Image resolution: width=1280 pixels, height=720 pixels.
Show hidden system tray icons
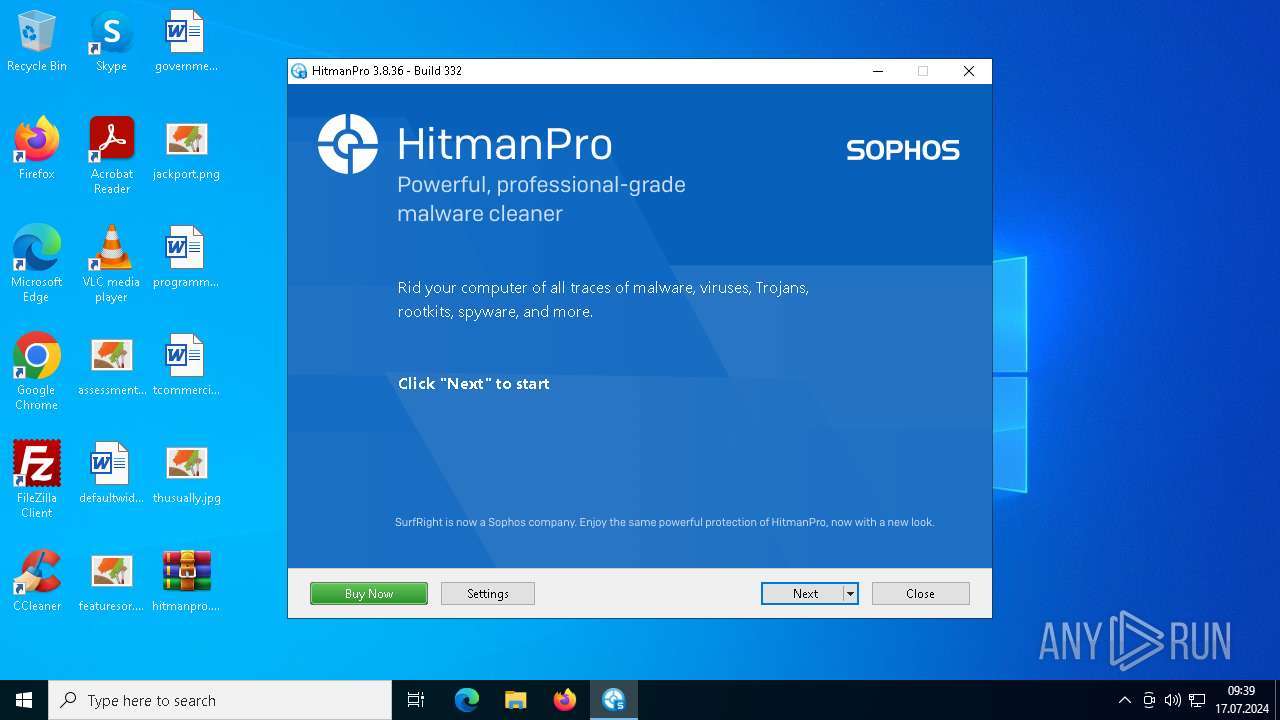[1125, 700]
